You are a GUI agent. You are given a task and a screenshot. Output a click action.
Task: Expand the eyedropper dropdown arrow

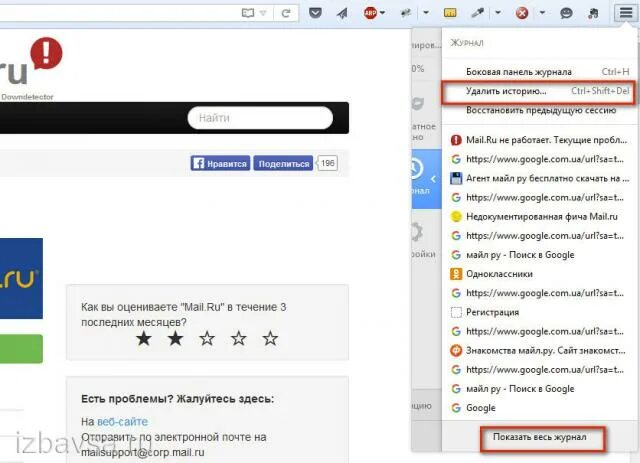coord(498,13)
